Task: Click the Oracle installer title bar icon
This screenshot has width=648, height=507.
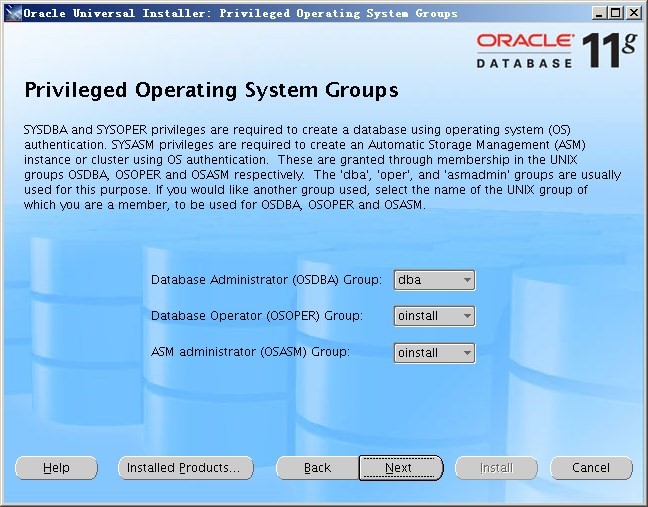Action: (12, 12)
